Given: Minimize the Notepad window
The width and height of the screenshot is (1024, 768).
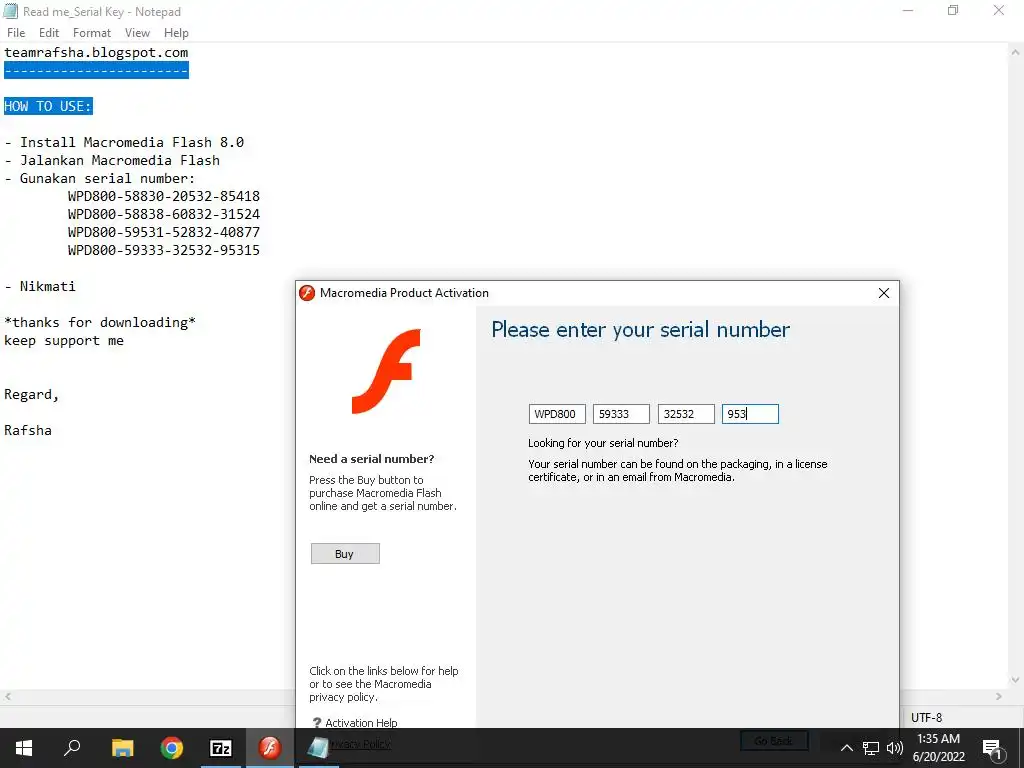Looking at the screenshot, I should (x=908, y=11).
